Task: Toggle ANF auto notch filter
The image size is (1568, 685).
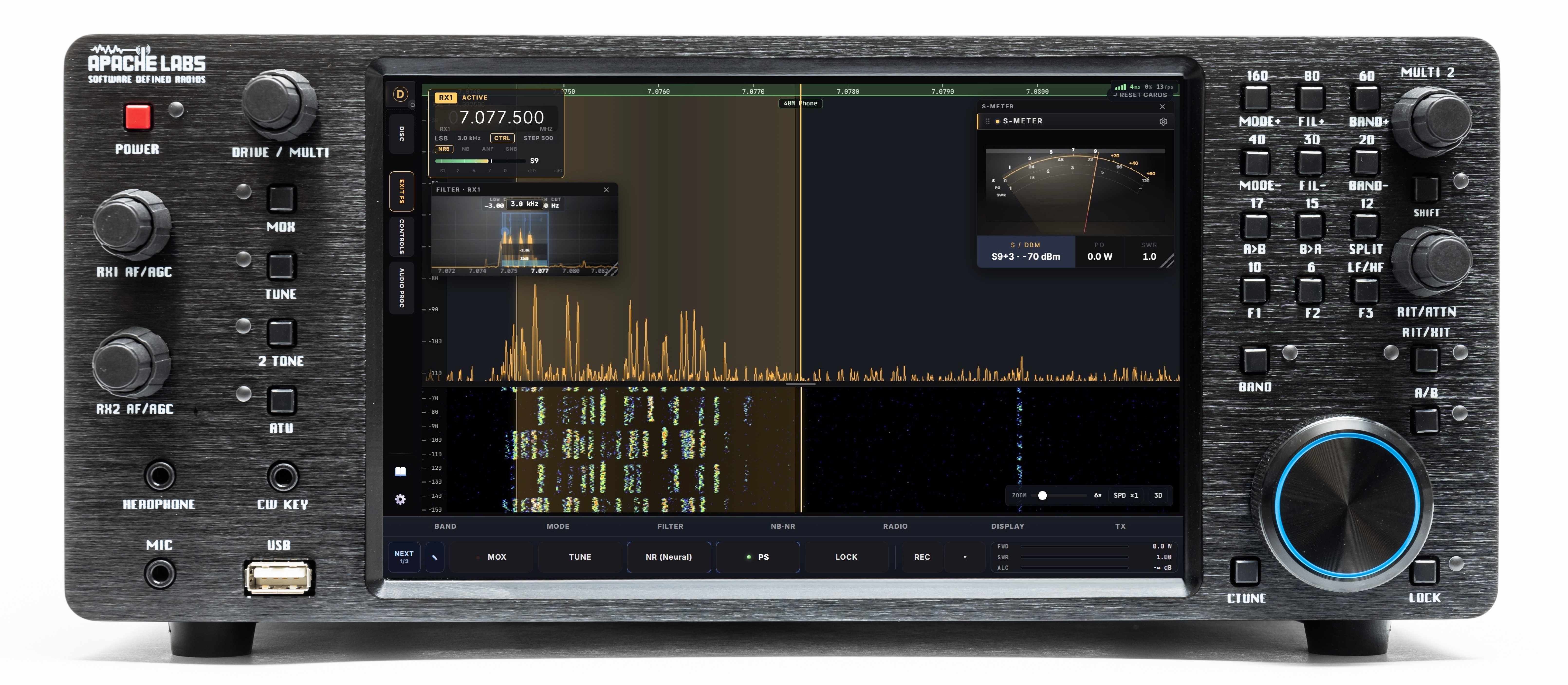Action: [x=488, y=149]
